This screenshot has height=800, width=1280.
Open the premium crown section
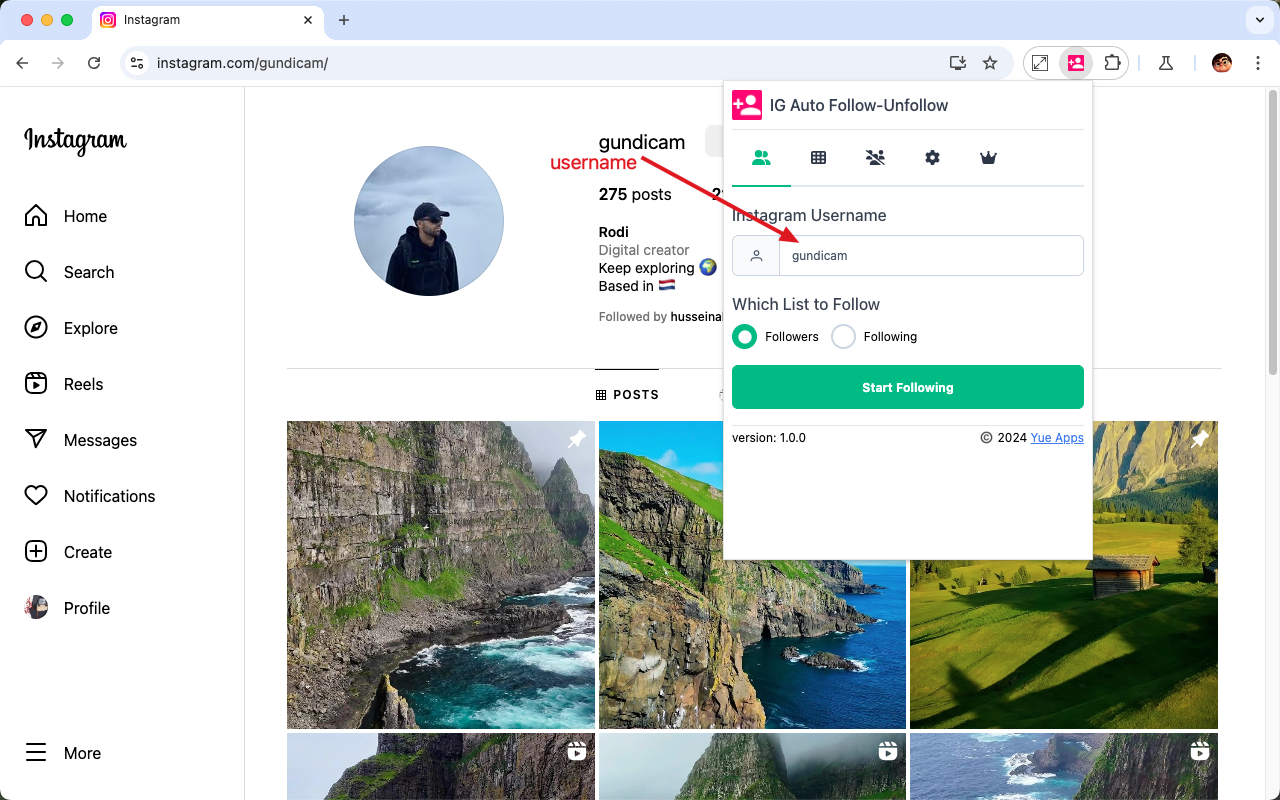[x=988, y=157]
